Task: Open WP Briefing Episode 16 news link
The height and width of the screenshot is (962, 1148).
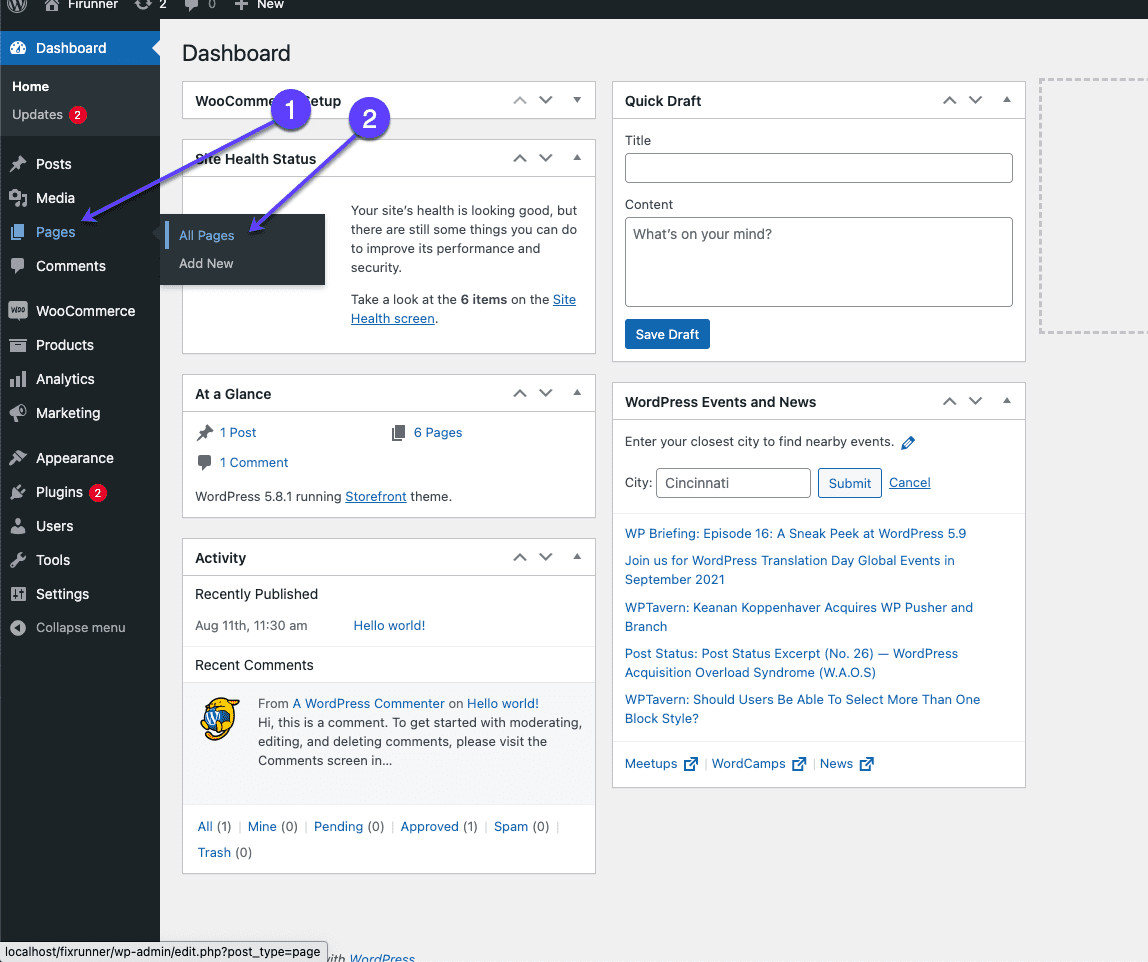Action: point(795,534)
